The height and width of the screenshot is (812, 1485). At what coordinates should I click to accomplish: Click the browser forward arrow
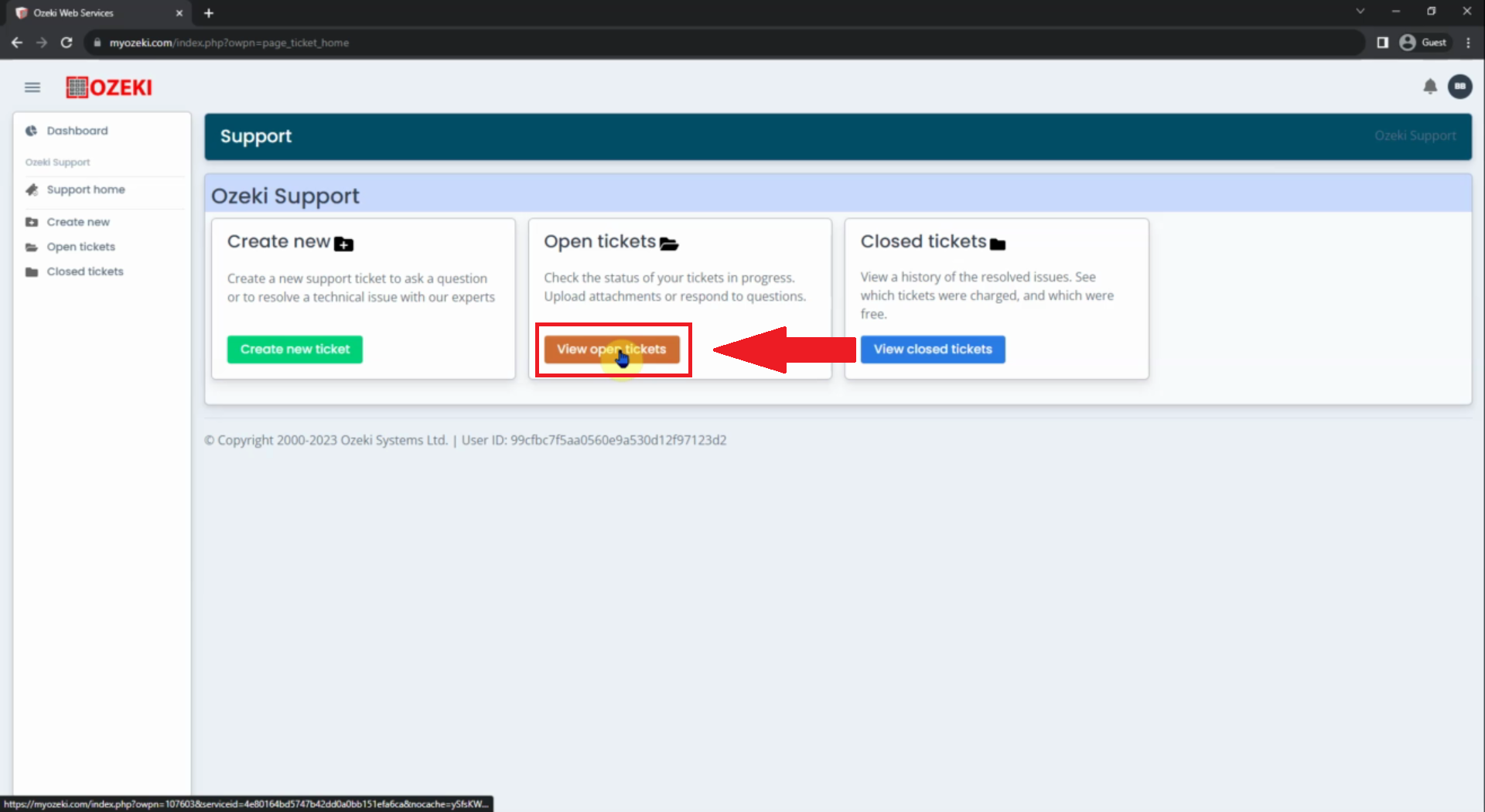point(42,43)
